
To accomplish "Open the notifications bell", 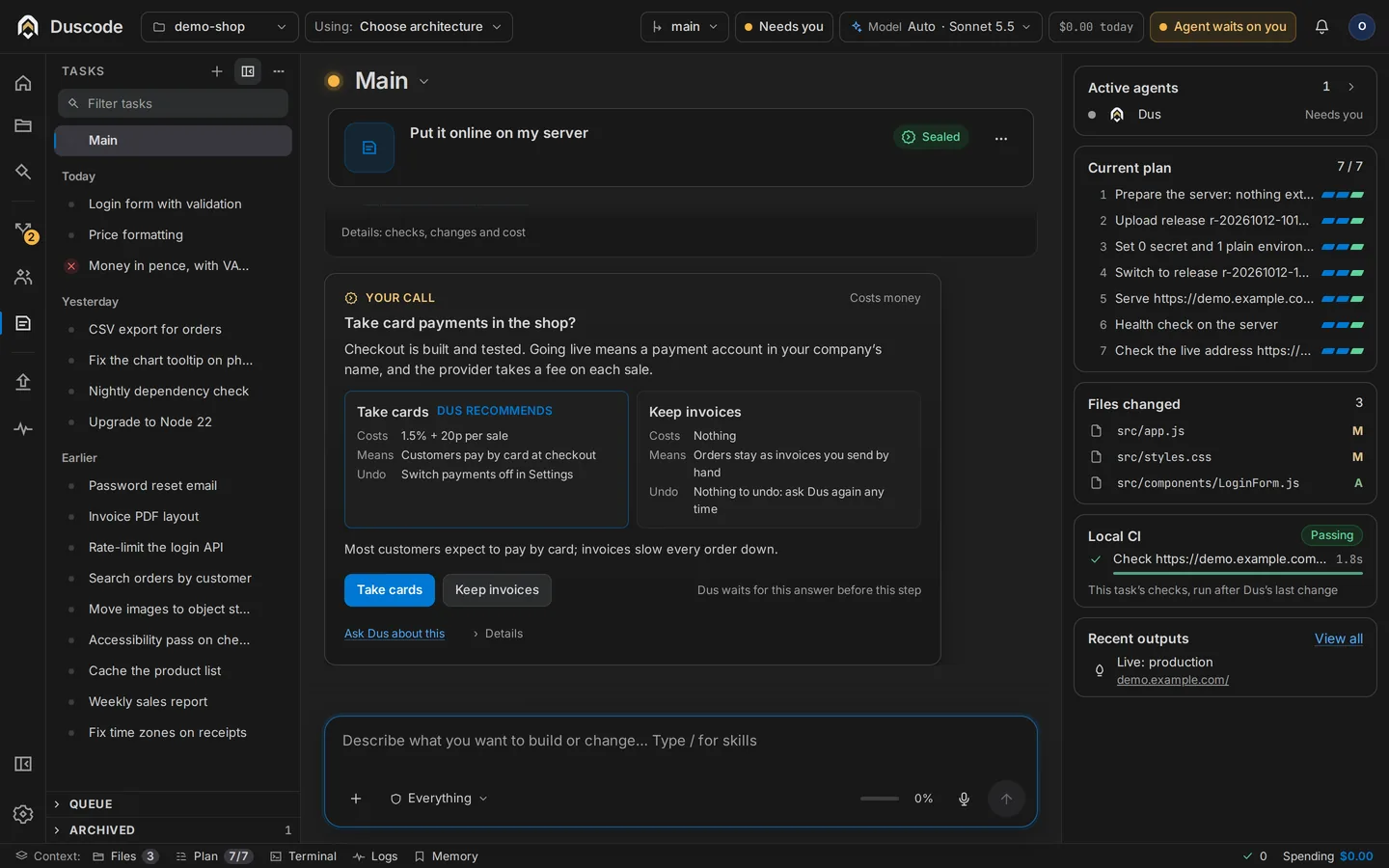I will coord(1321,27).
